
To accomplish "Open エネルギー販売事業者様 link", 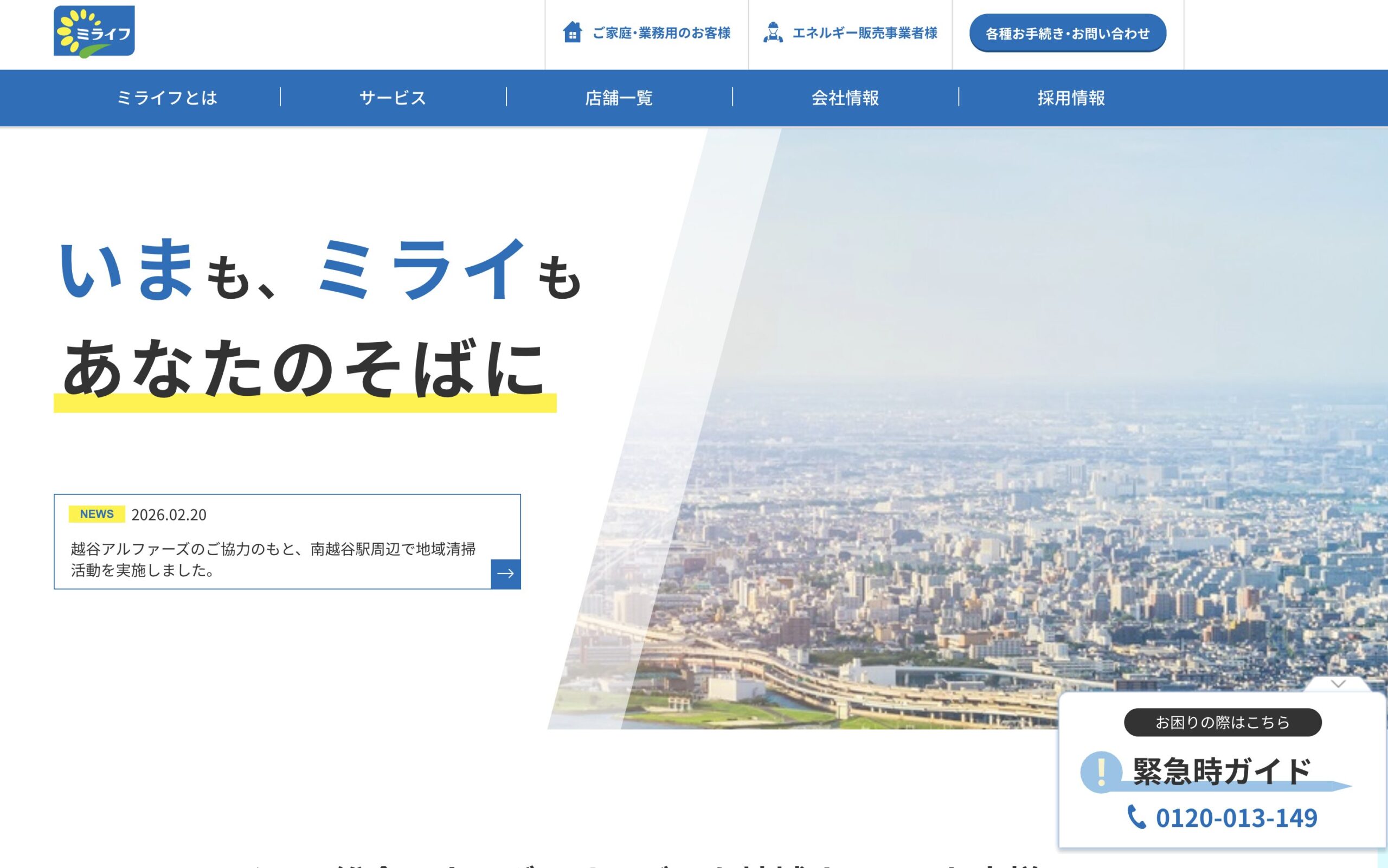I will point(864,33).
